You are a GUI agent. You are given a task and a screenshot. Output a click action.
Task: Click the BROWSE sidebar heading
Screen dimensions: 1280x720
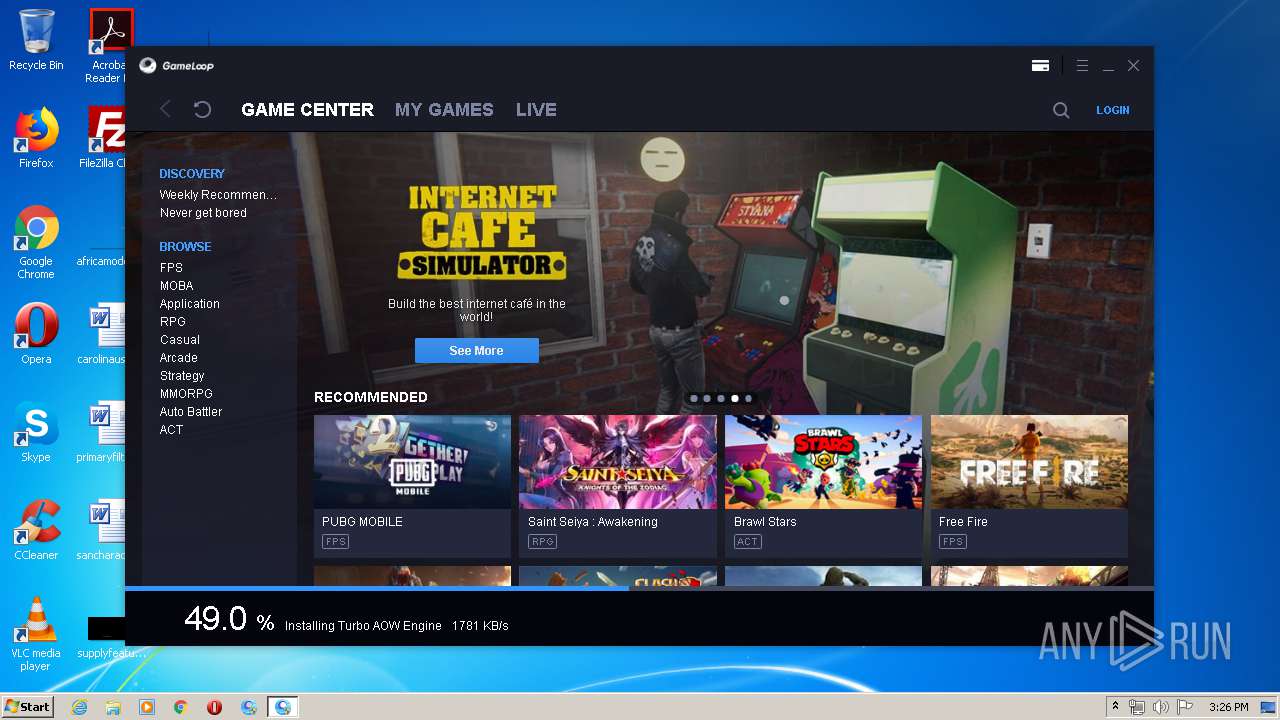[x=185, y=247]
